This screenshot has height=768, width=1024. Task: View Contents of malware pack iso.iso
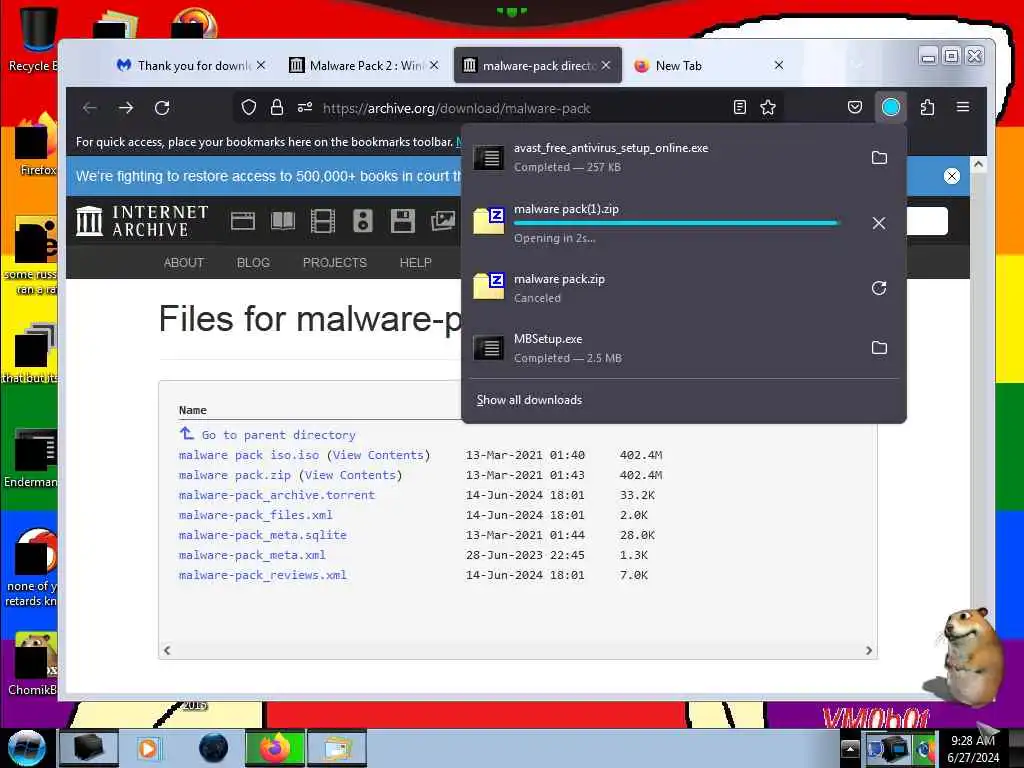pyautogui.click(x=378, y=455)
